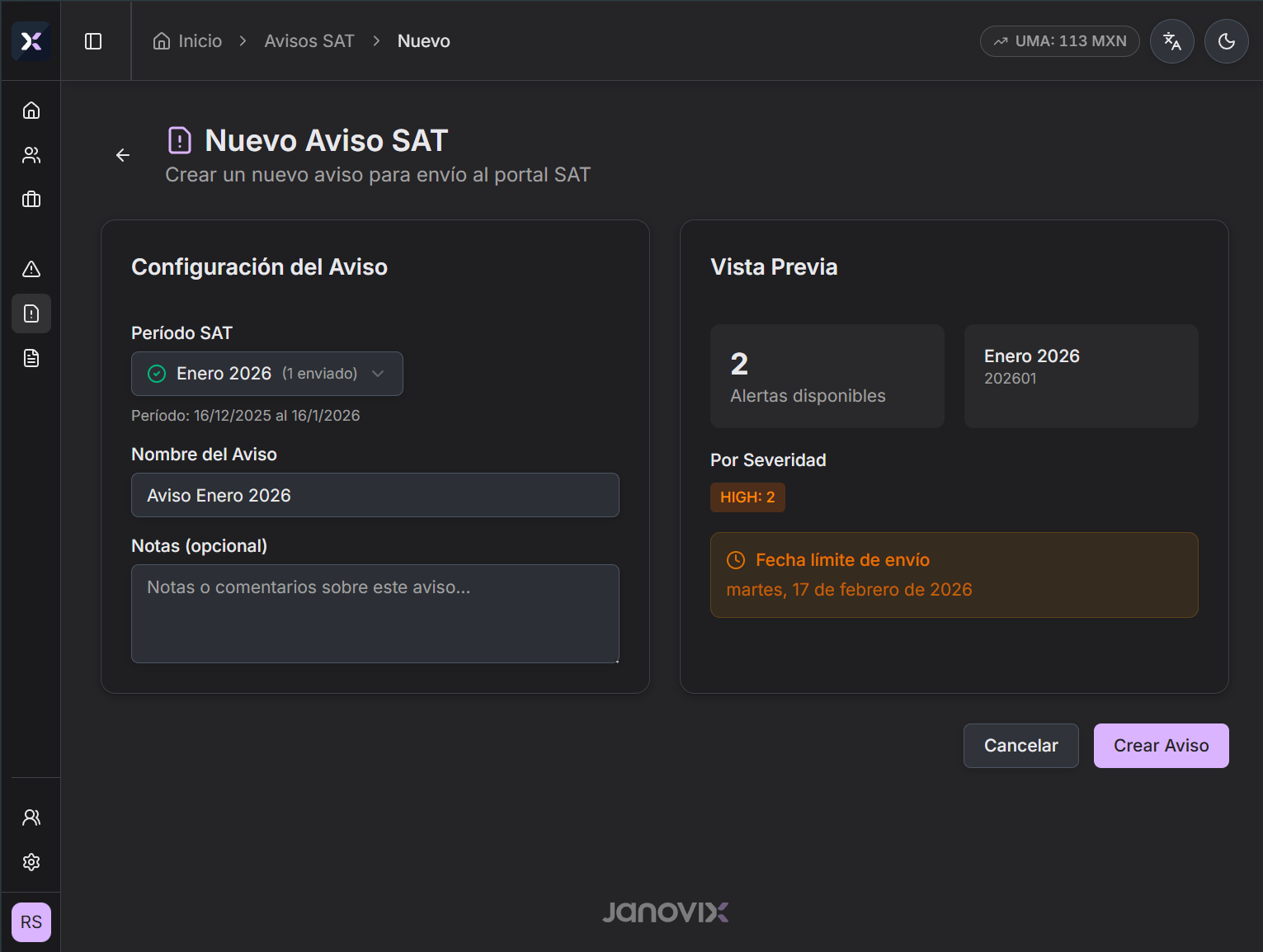
Task: Open the language translation icon in the header
Action: coord(1171,40)
